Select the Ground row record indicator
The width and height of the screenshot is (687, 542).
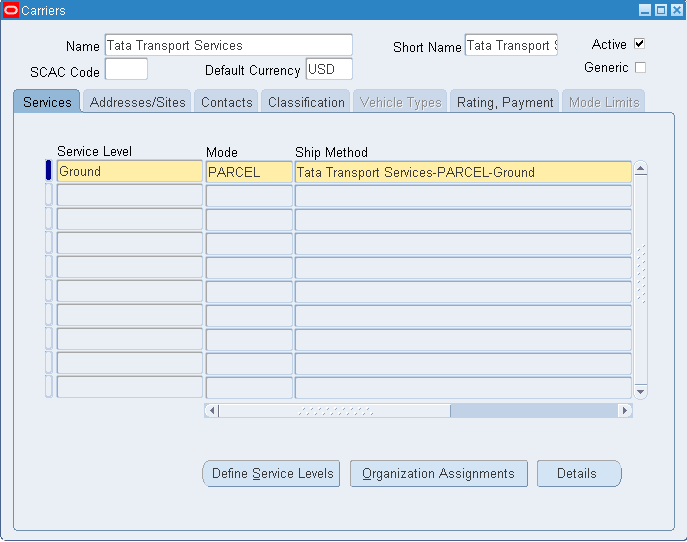click(x=49, y=171)
